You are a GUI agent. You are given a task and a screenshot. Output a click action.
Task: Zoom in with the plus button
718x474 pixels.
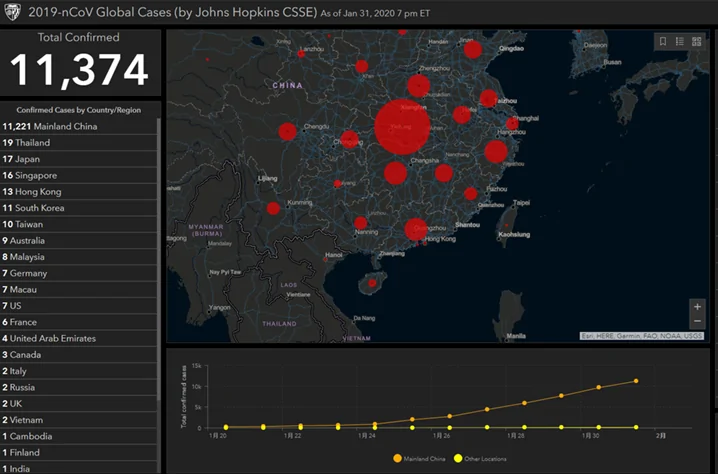(x=697, y=306)
